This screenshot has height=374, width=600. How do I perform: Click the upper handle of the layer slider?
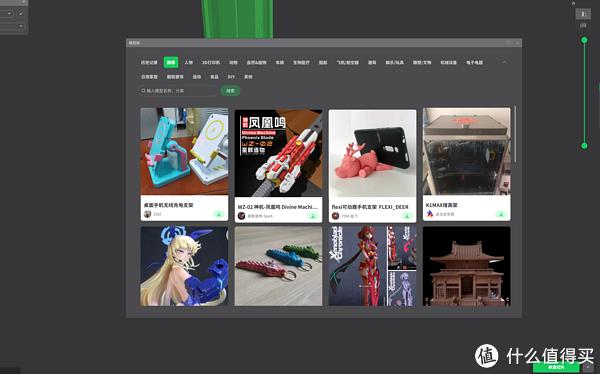click(x=584, y=40)
